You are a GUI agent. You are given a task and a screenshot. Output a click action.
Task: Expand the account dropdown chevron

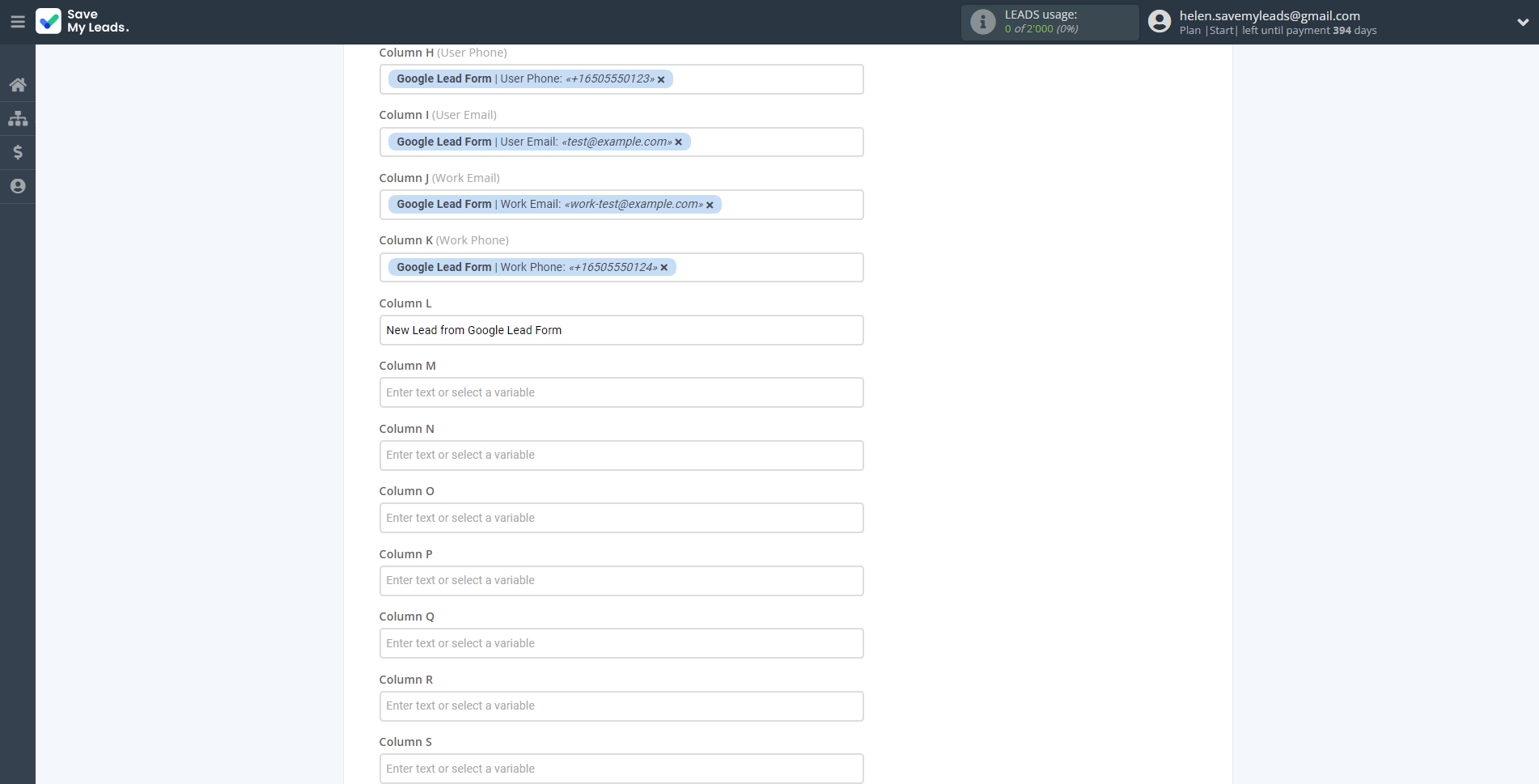1523,23
